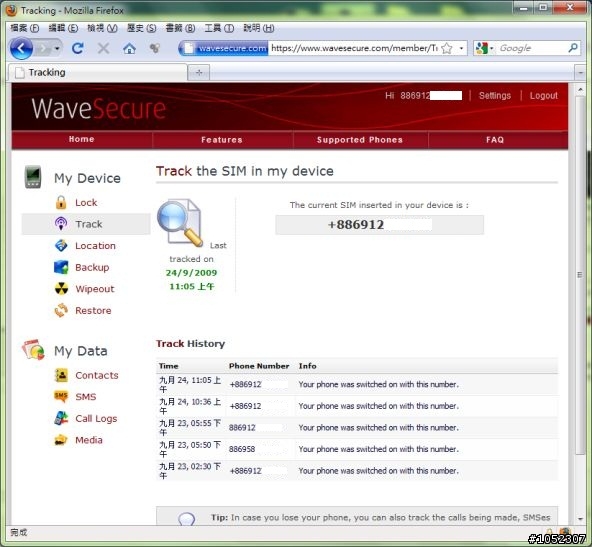
Task: Click the My Data calendar icon
Action: (x=33, y=350)
